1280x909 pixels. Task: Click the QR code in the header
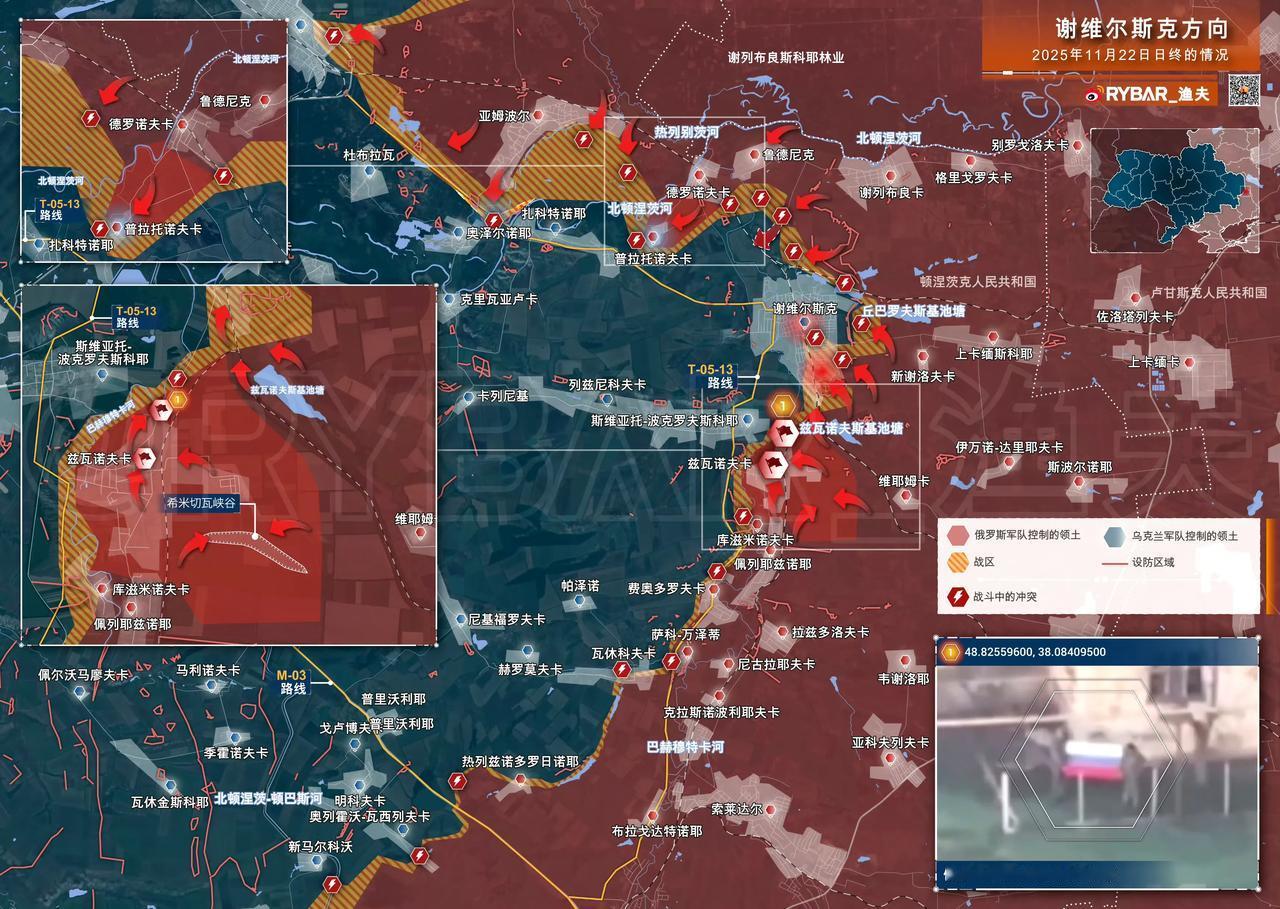tap(1243, 90)
